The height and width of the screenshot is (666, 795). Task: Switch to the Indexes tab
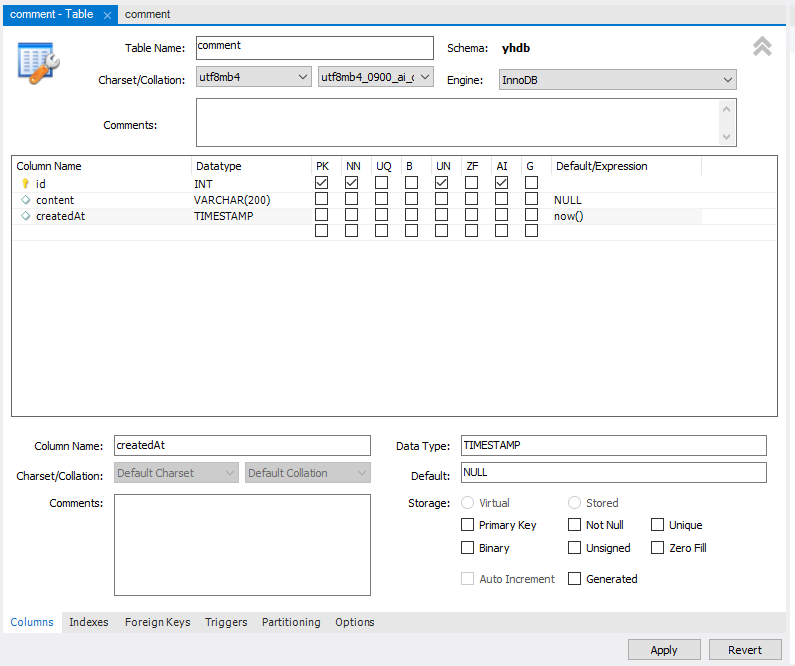click(89, 622)
